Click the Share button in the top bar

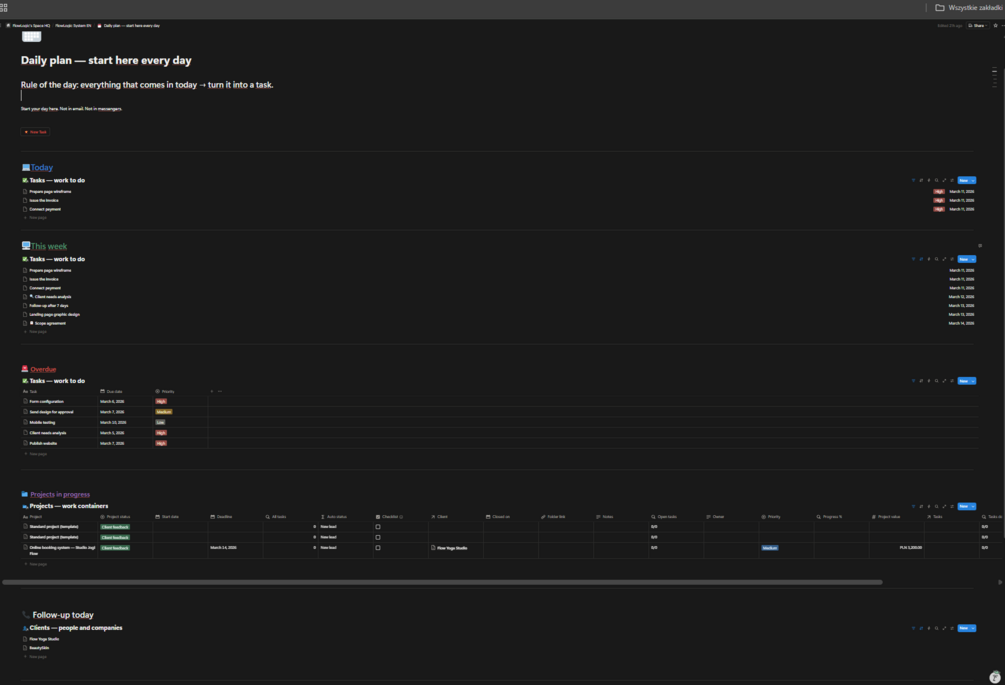[x=978, y=26]
